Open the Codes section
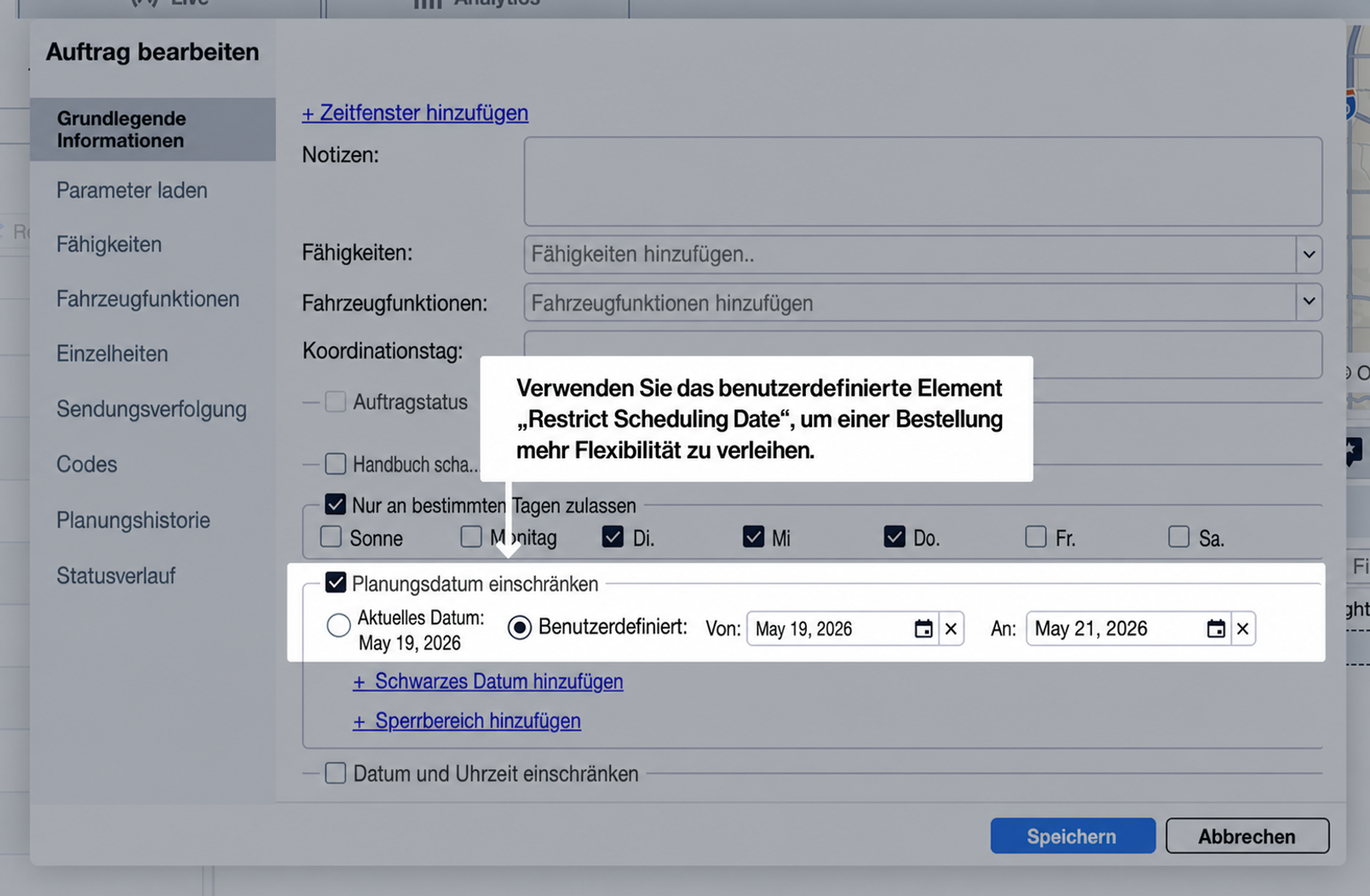Screen dimensions: 1370x896 coord(87,464)
